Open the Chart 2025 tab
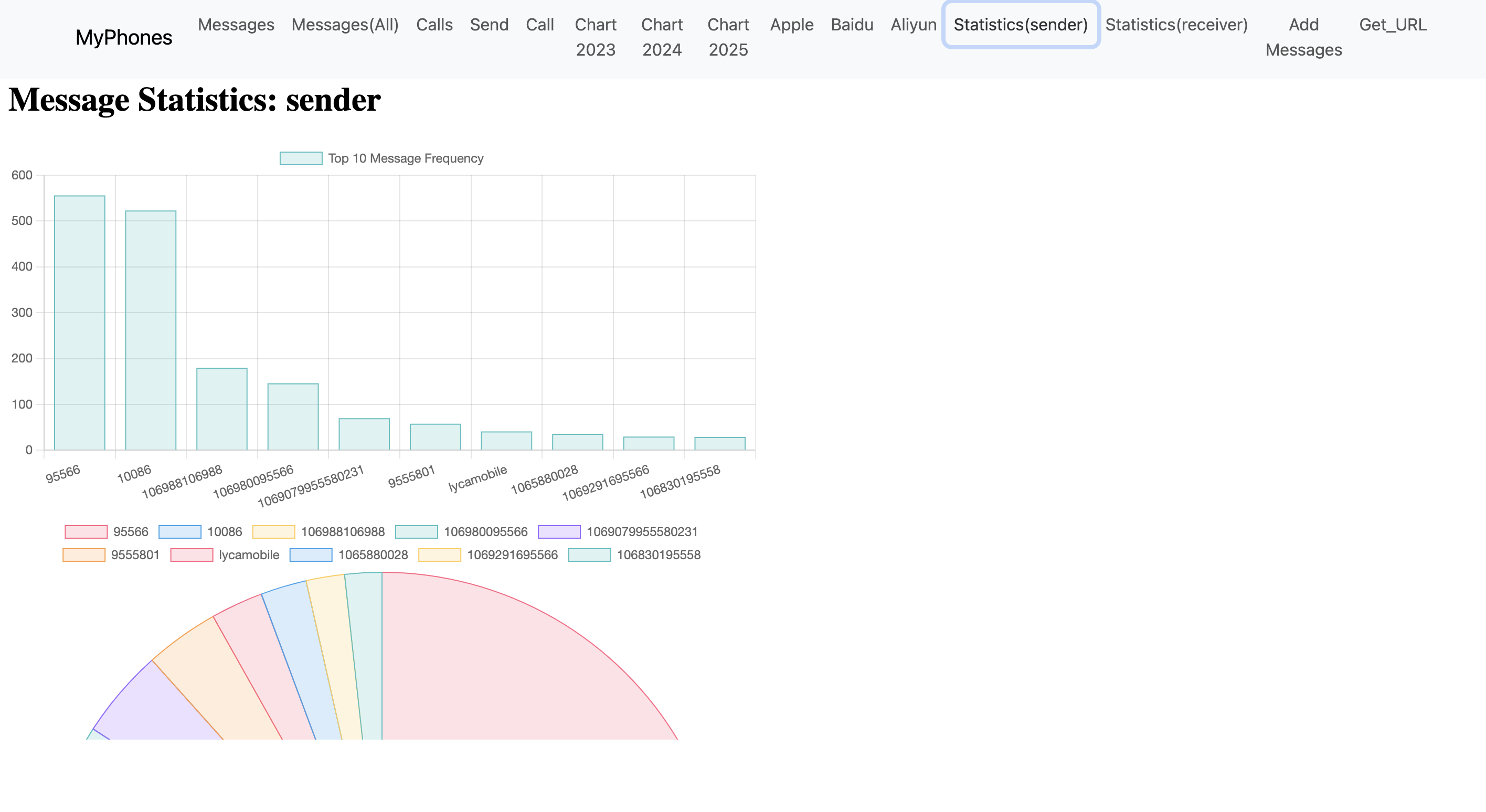Screen dimensions: 1486x812 click(728, 37)
